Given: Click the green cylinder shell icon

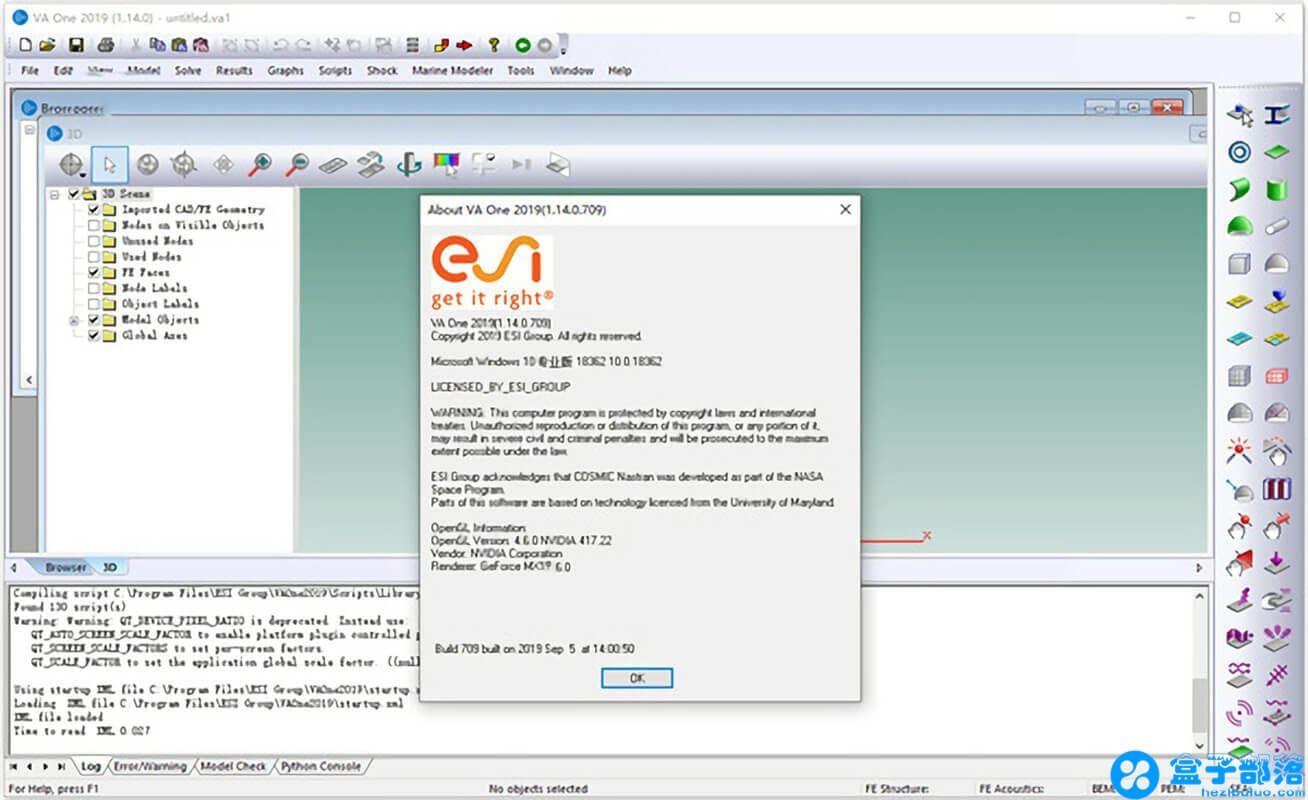Looking at the screenshot, I should (1276, 189).
